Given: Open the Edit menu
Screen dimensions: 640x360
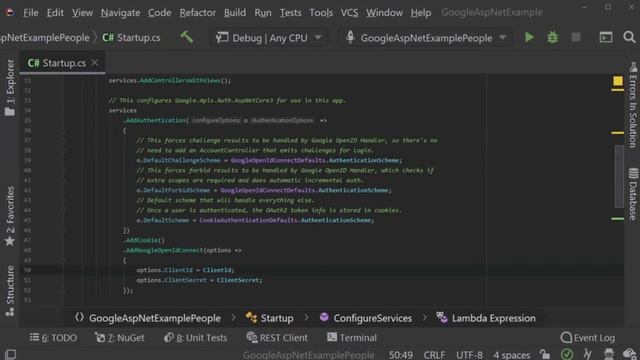Looking at the screenshot, I should click(x=55, y=13).
